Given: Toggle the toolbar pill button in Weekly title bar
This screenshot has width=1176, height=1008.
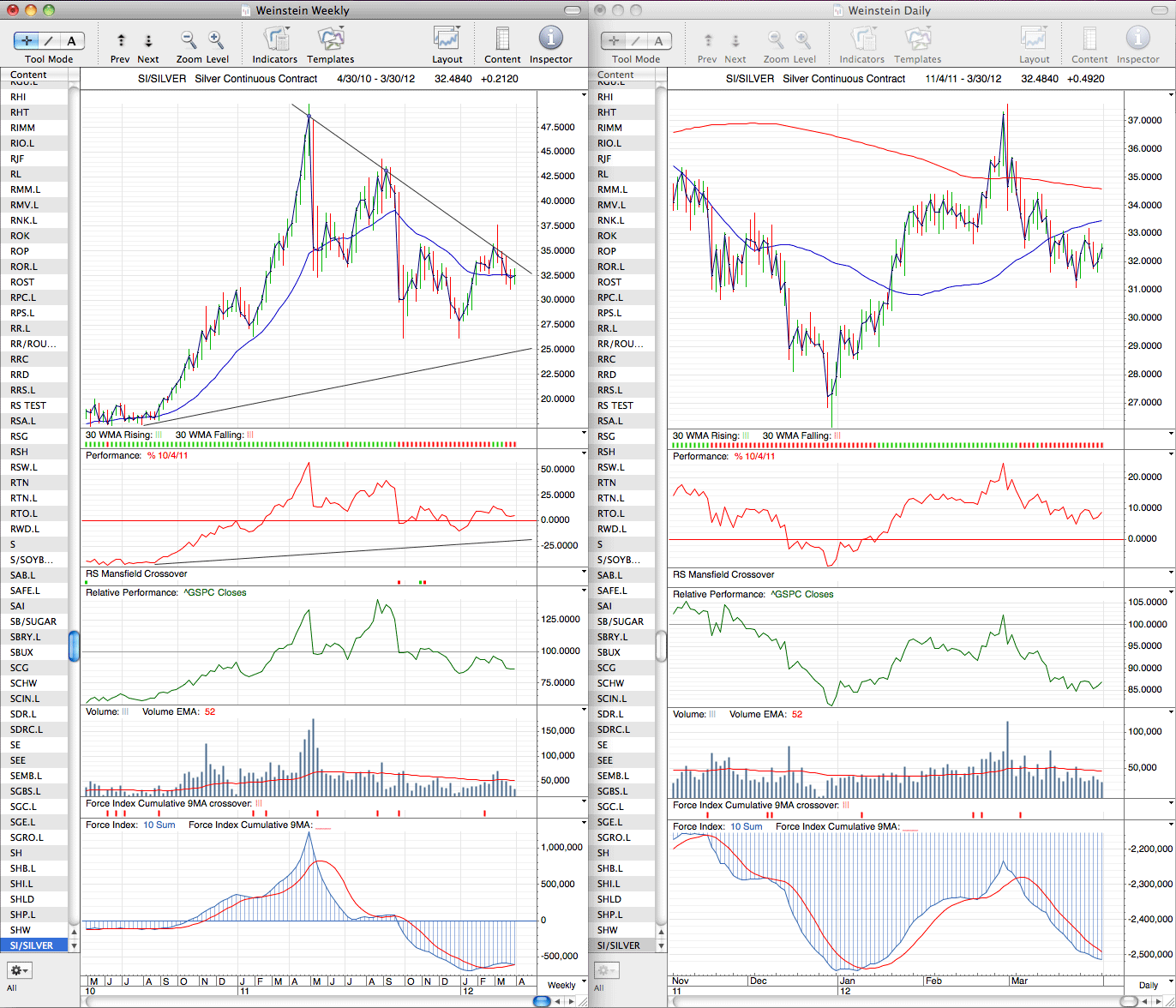Looking at the screenshot, I should pos(573,10).
